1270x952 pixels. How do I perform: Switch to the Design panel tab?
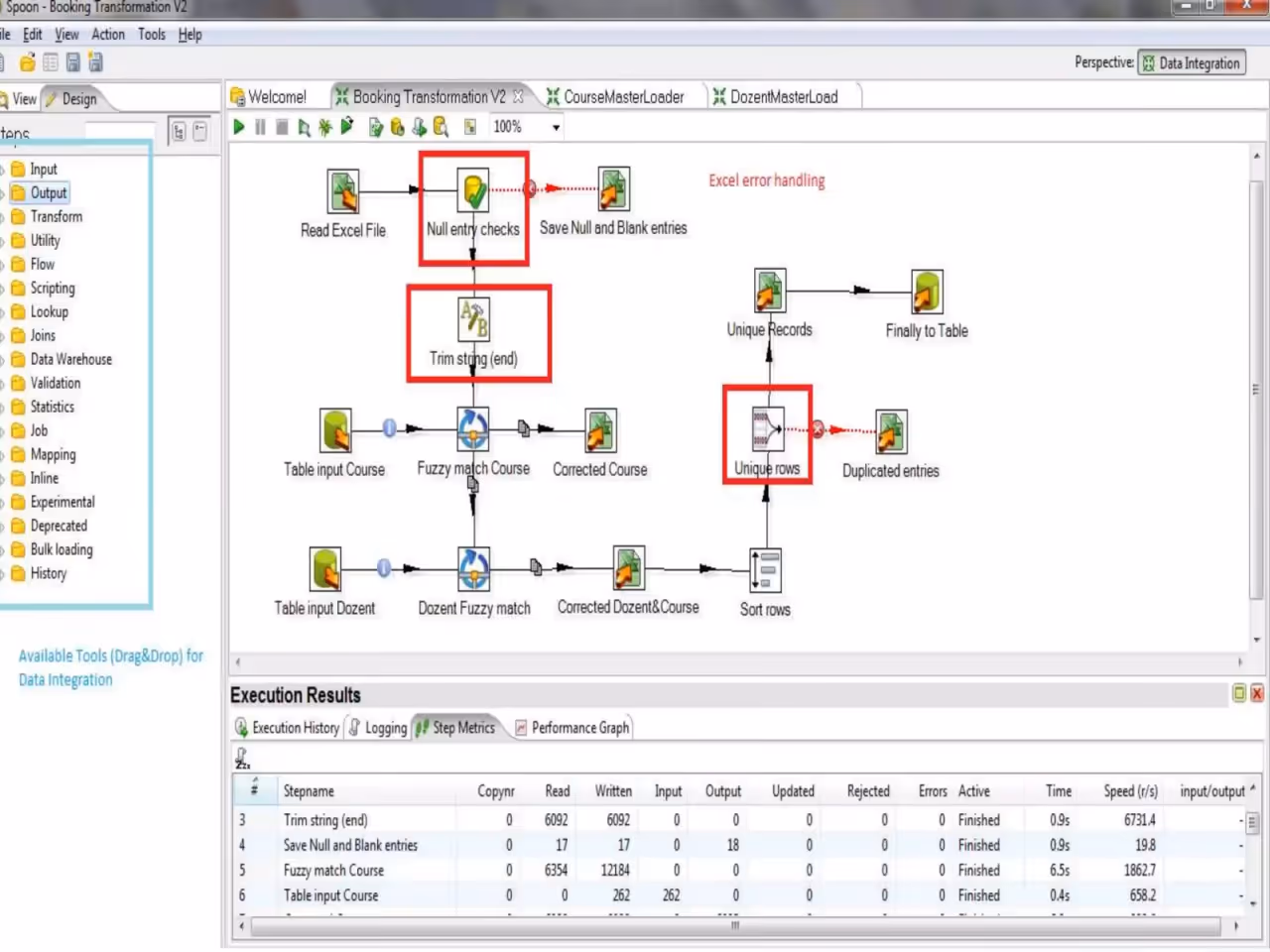pos(71,99)
